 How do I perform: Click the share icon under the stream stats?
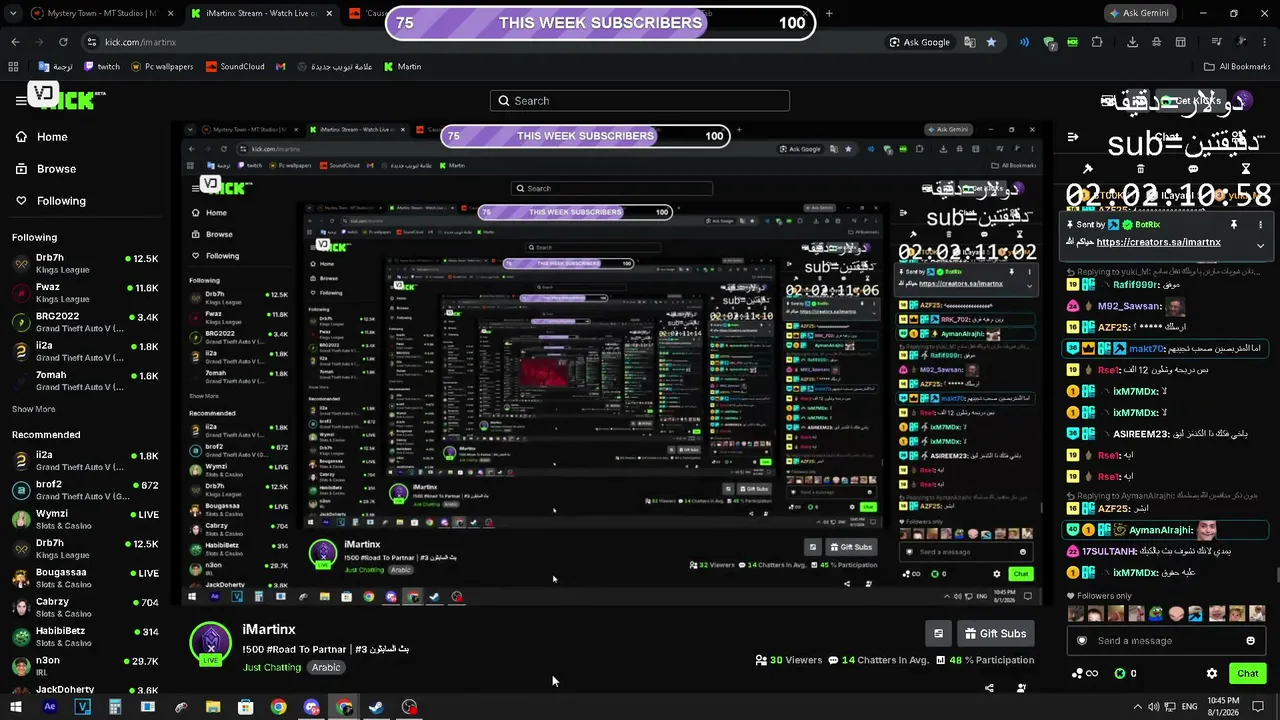[x=989, y=688]
